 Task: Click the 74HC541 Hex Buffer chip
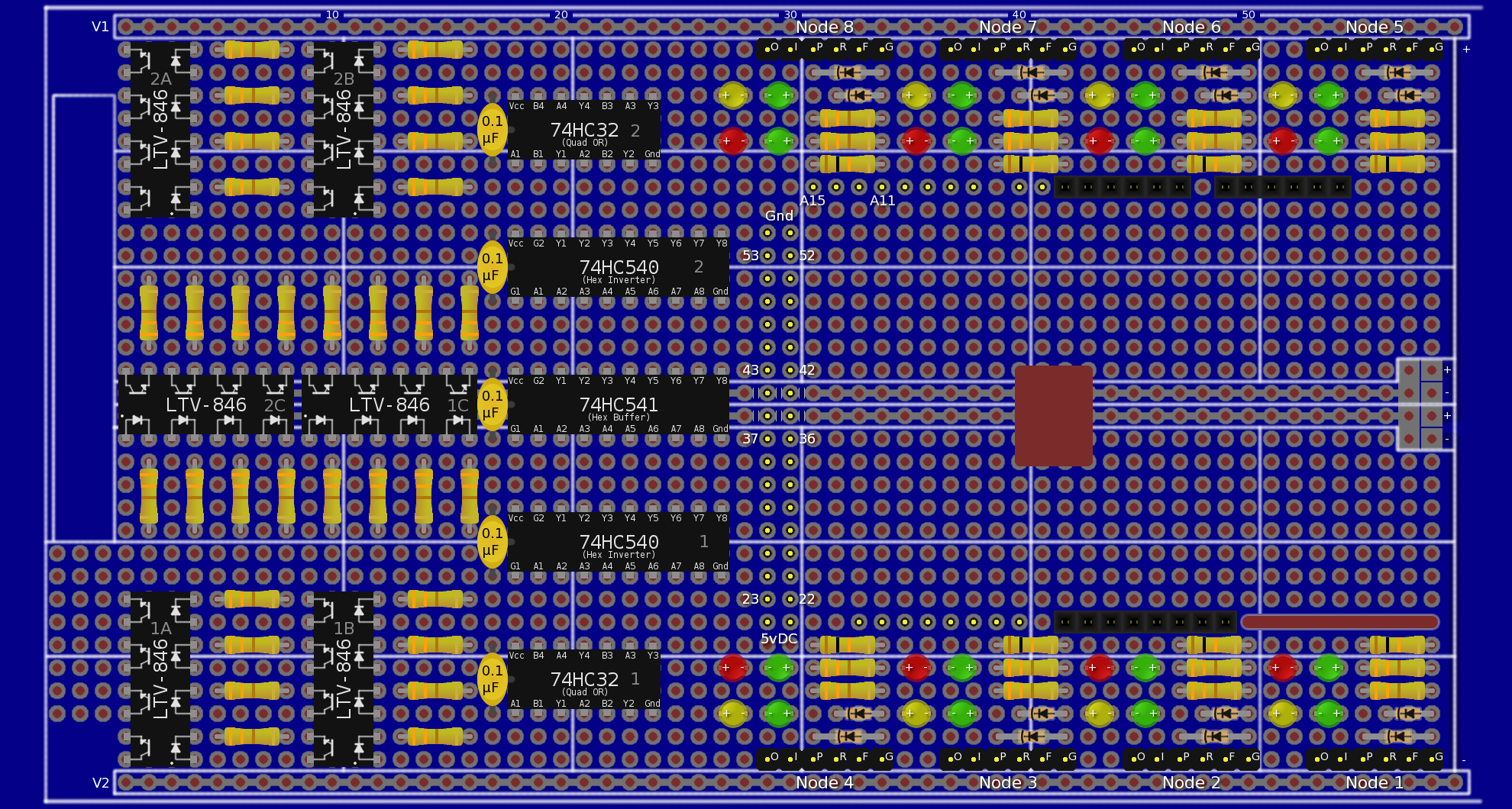click(x=619, y=404)
